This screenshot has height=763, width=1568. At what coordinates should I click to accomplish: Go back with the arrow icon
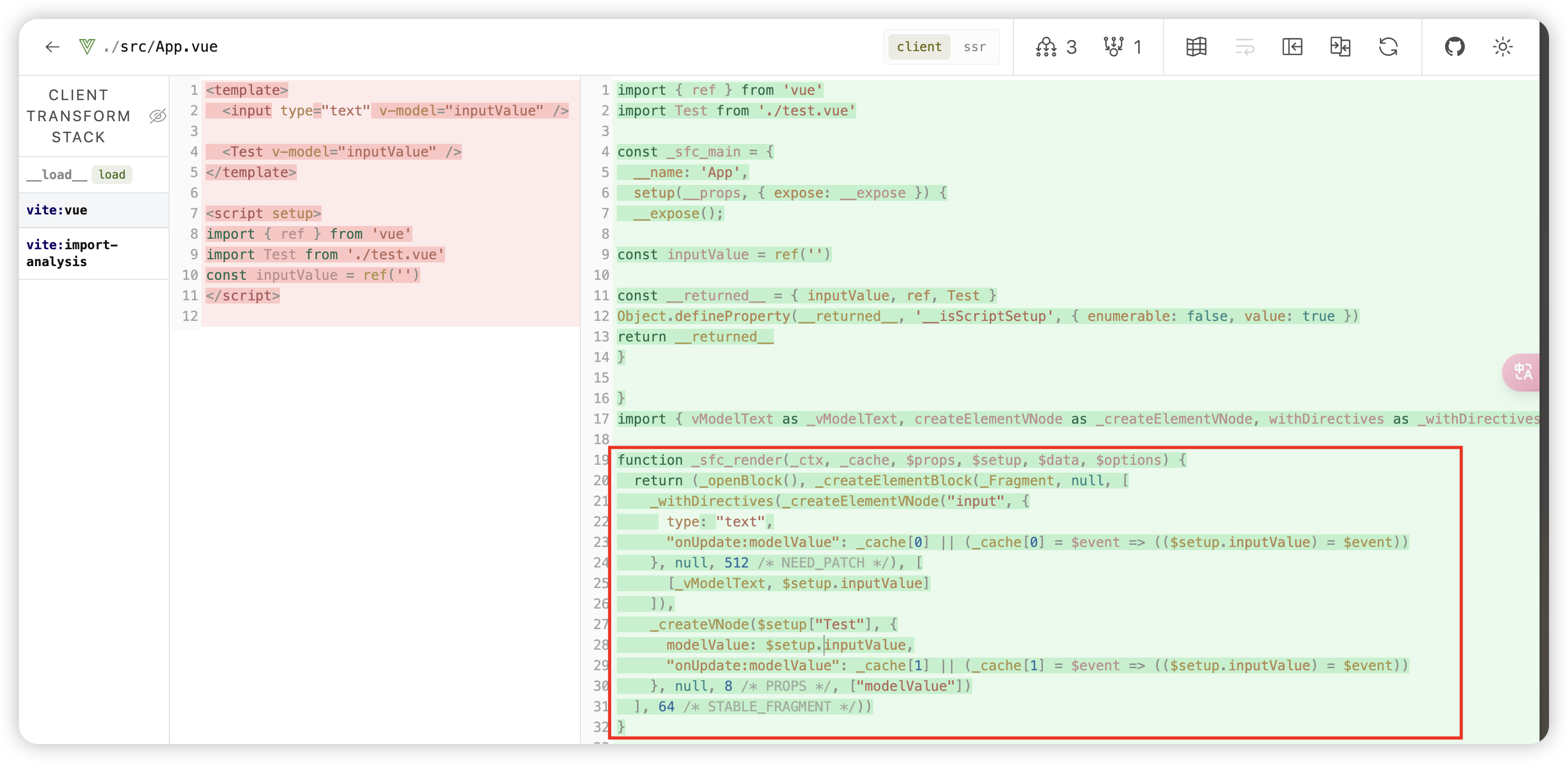[x=52, y=47]
